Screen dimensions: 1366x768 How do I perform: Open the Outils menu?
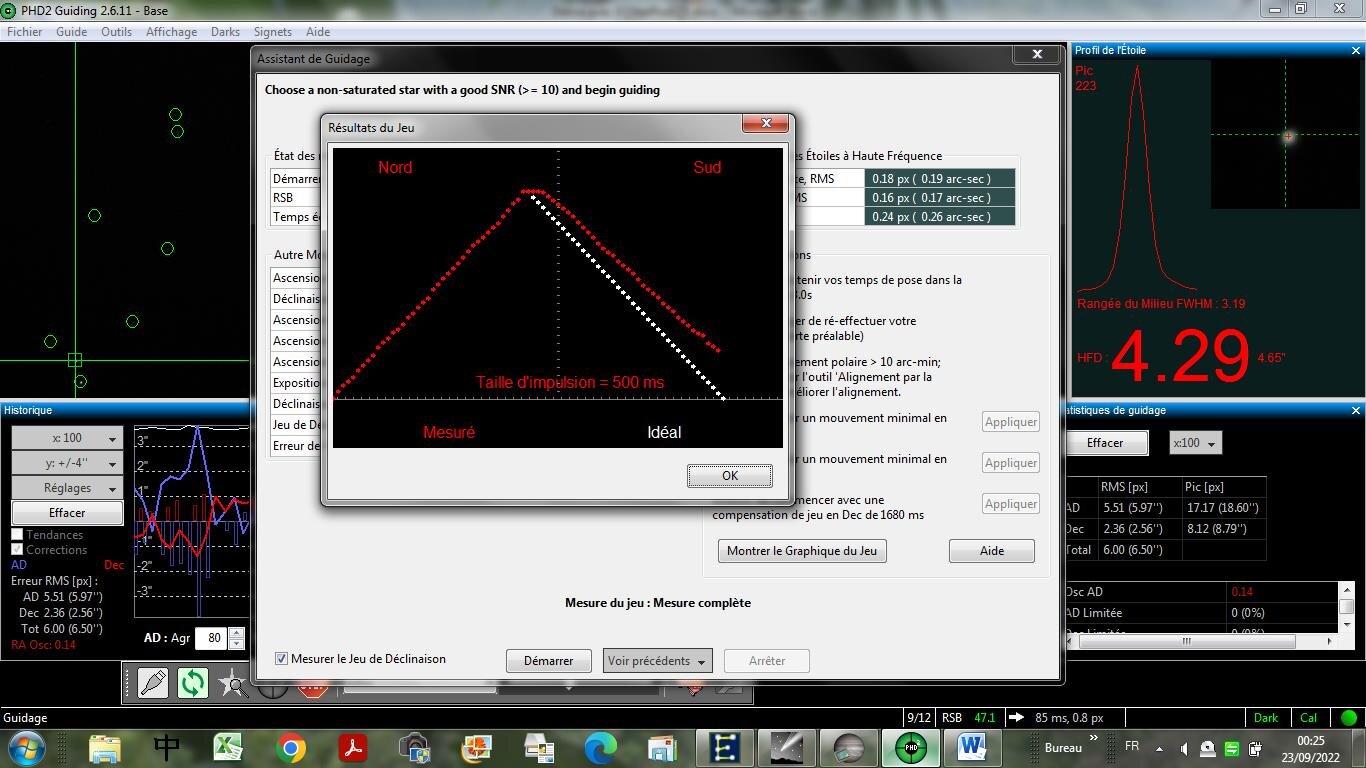tap(116, 32)
